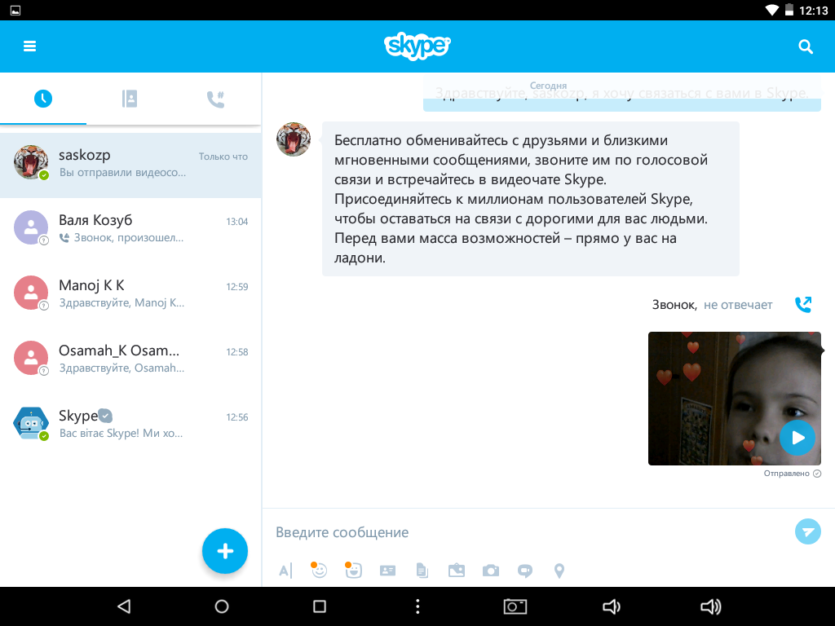The height and width of the screenshot is (626, 835).
Task: Tap the send message button
Action: coord(808,532)
